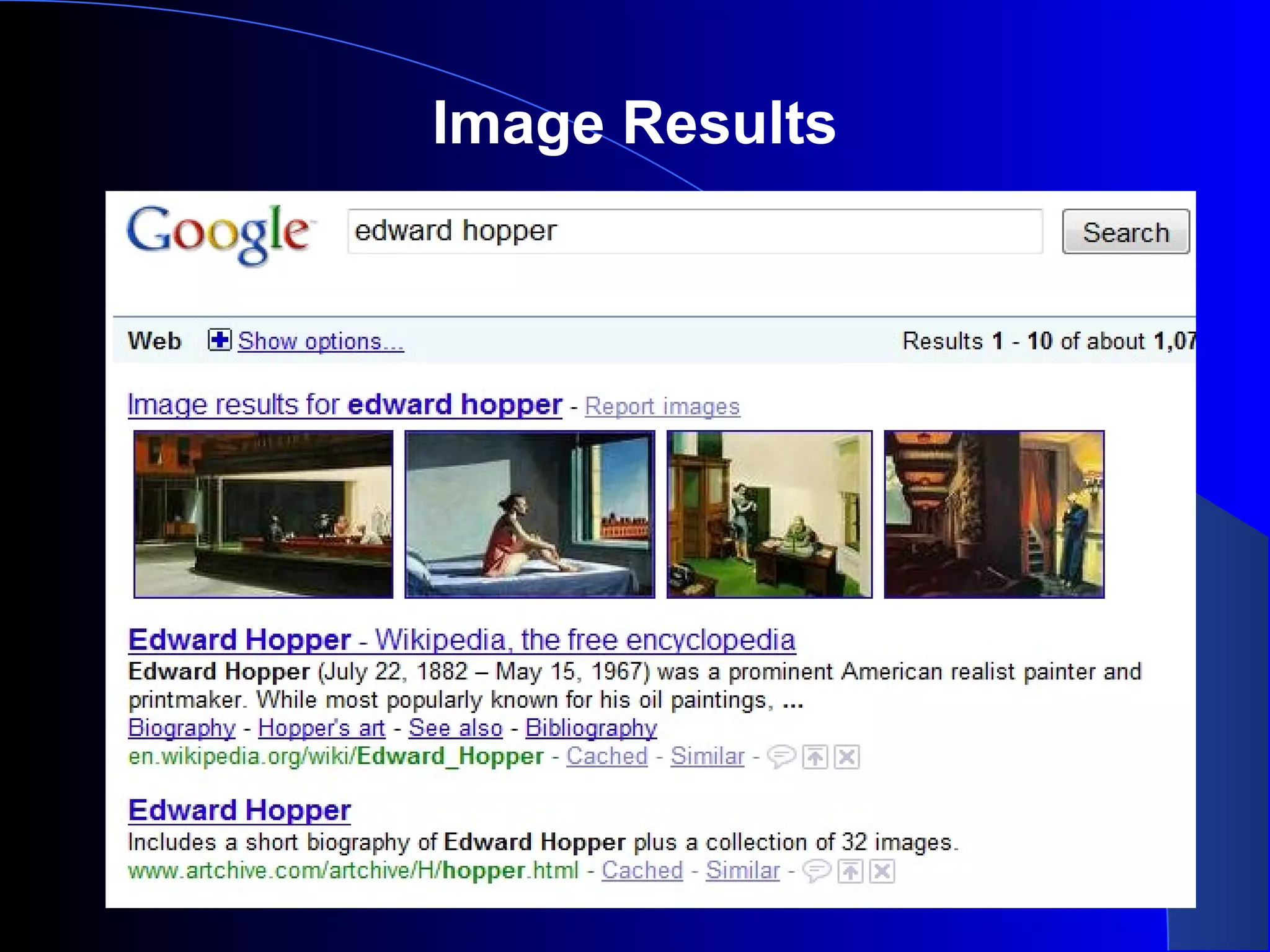The height and width of the screenshot is (952, 1270).
Task: Open the movie theater usherette thumbnail
Action: tap(994, 514)
